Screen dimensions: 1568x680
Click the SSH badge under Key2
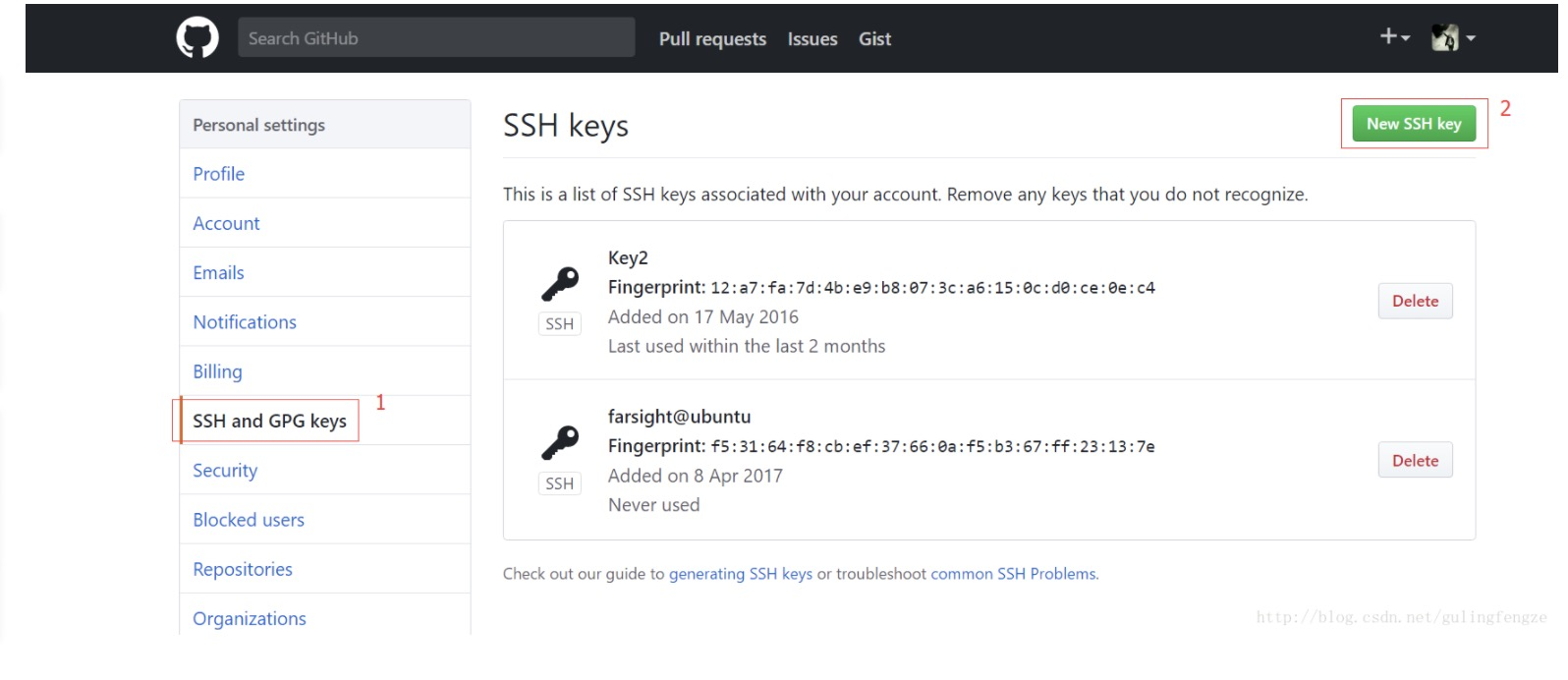click(x=559, y=324)
